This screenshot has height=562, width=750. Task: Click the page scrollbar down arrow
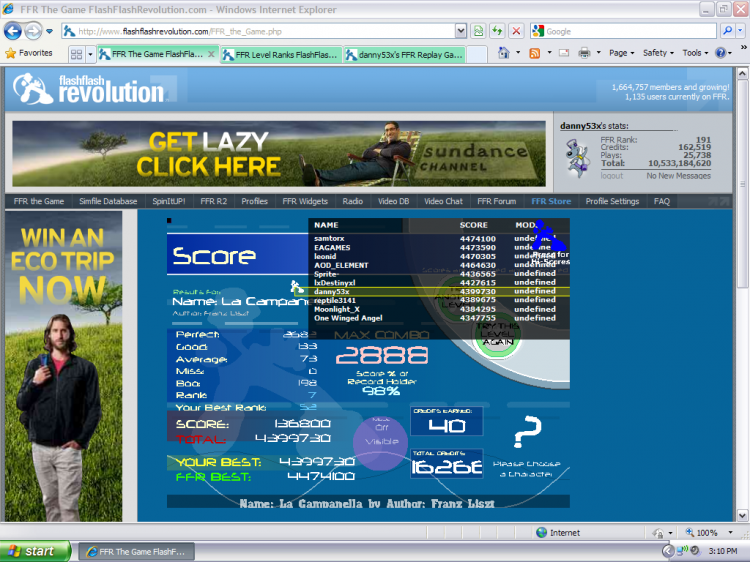742,516
